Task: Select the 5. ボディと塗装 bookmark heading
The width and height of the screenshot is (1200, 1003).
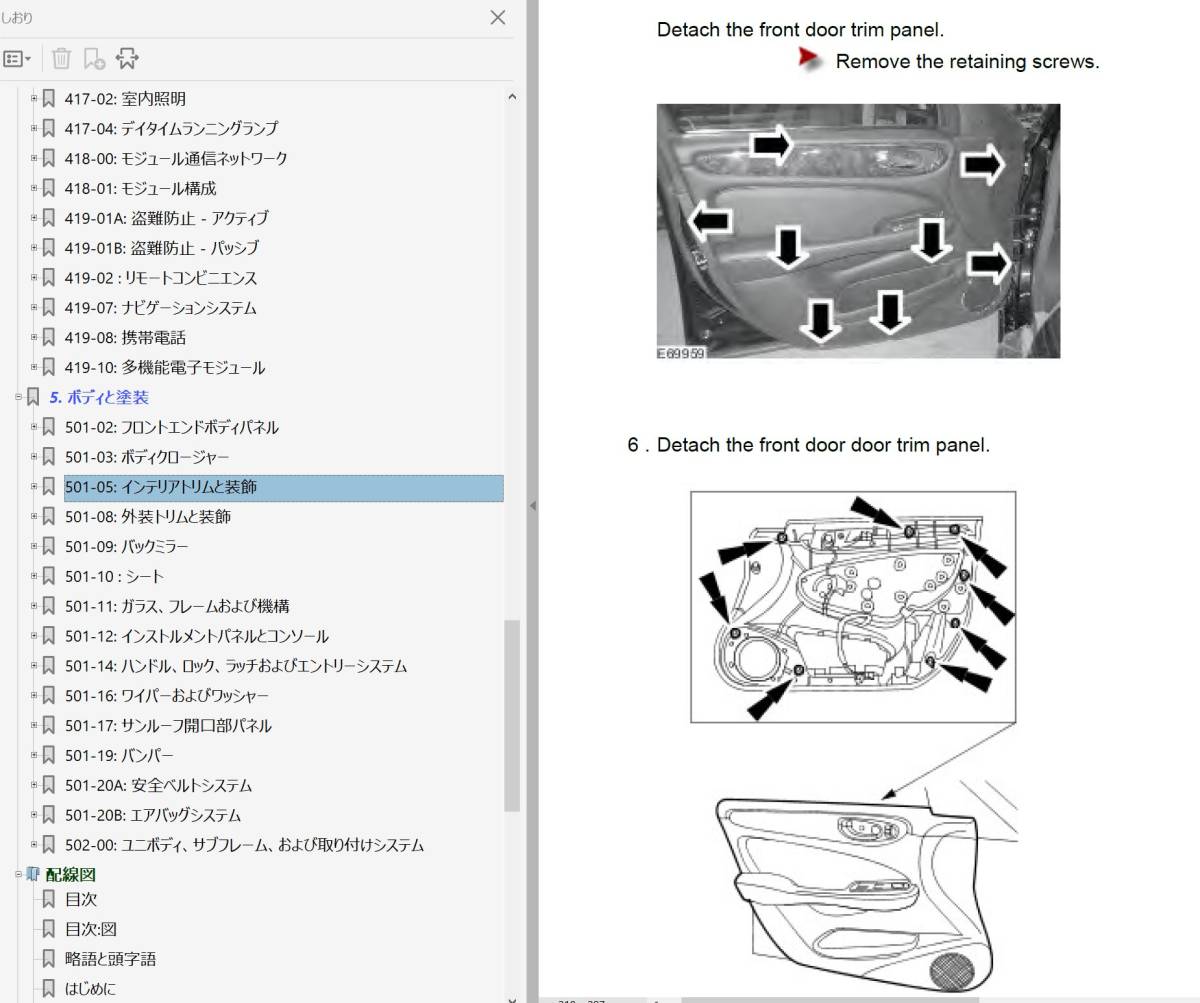Action: [x=99, y=397]
